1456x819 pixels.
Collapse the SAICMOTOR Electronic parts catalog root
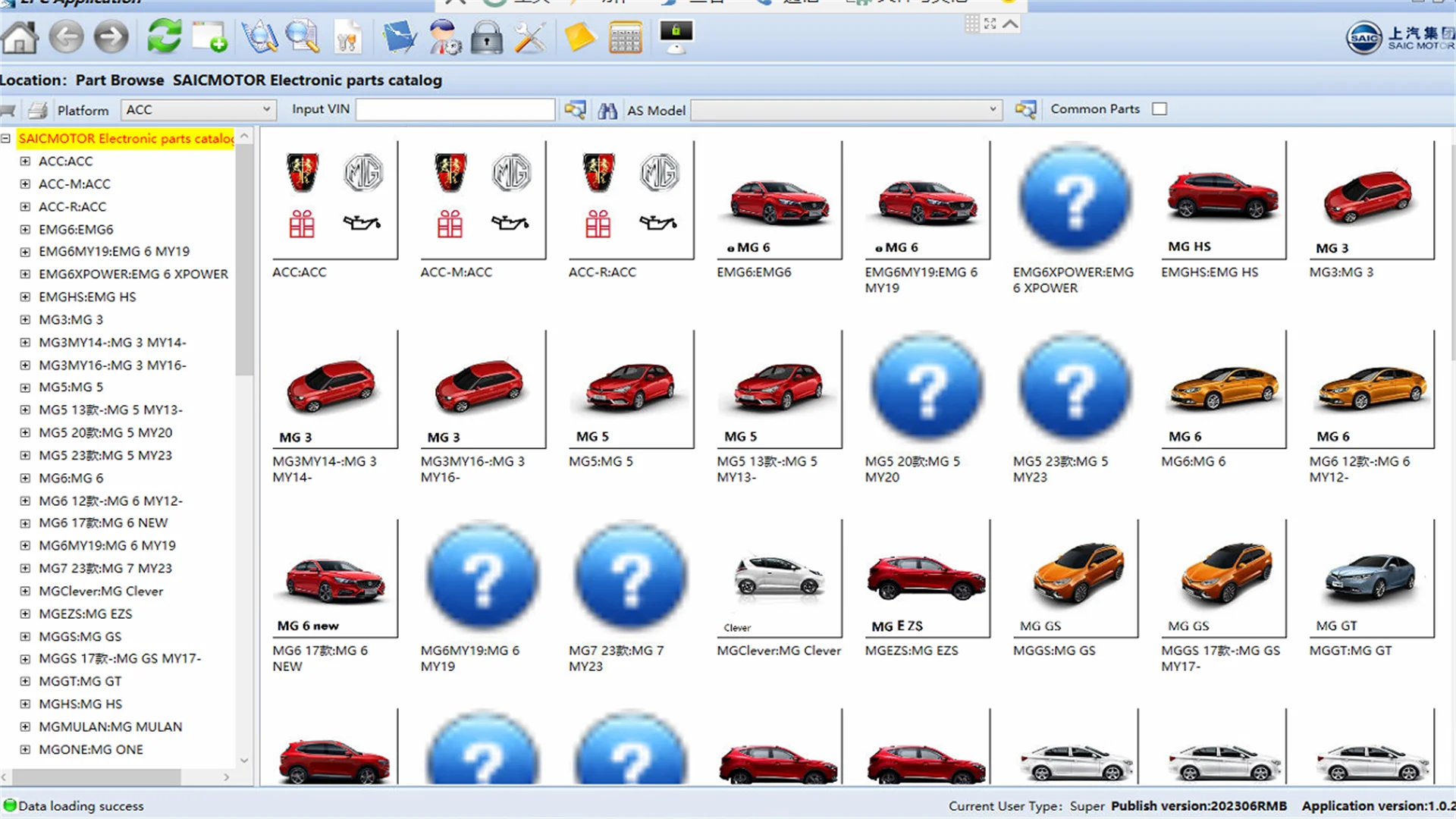click(x=5, y=139)
